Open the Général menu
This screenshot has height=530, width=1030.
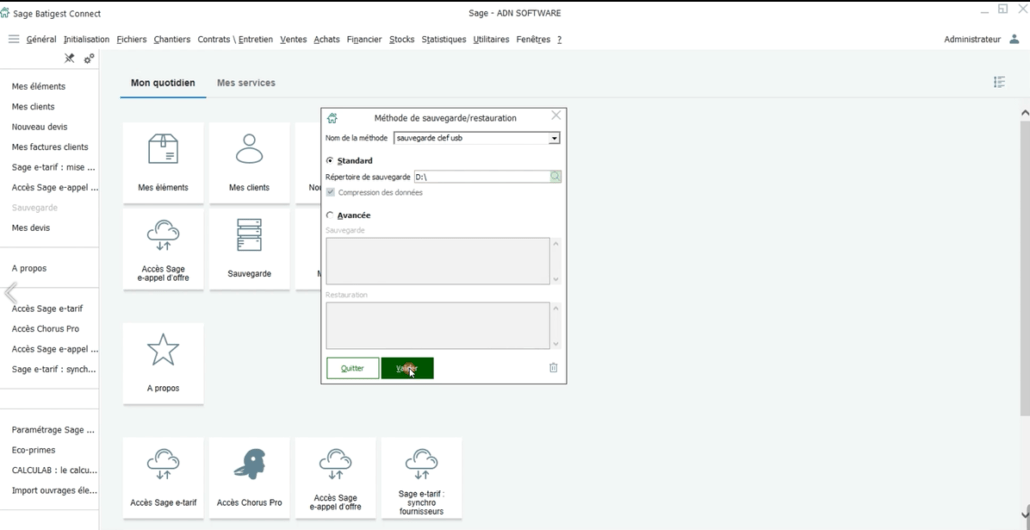41,39
